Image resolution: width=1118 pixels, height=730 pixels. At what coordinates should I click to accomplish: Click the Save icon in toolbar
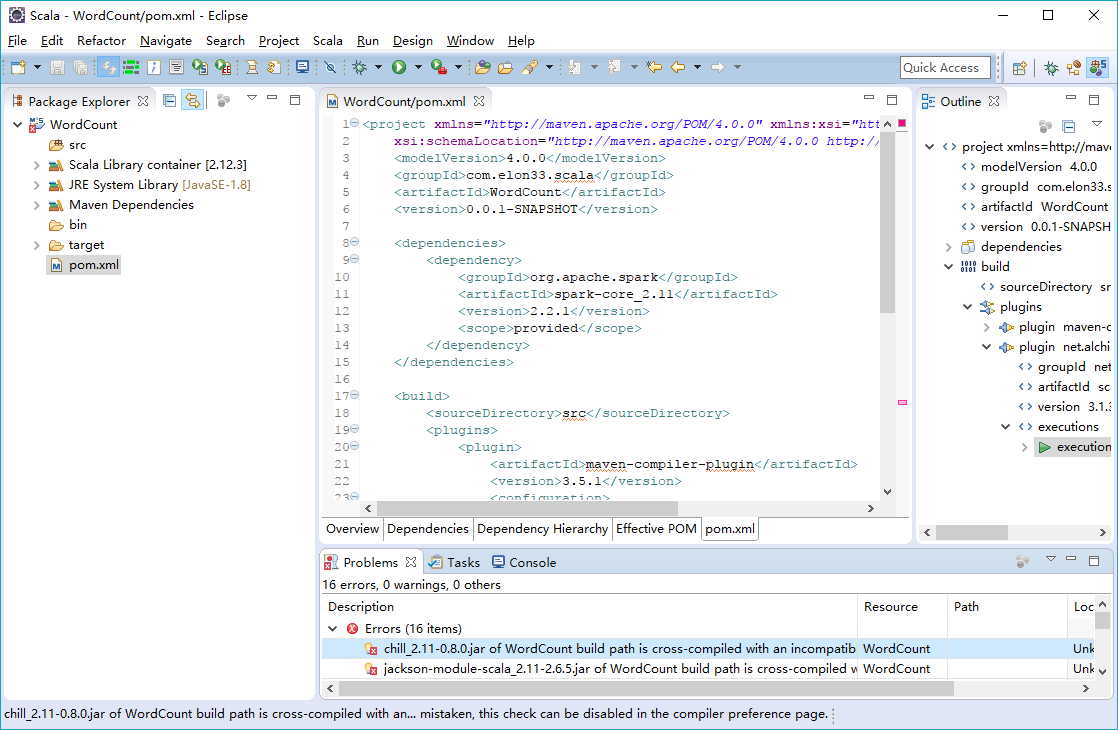(58, 67)
